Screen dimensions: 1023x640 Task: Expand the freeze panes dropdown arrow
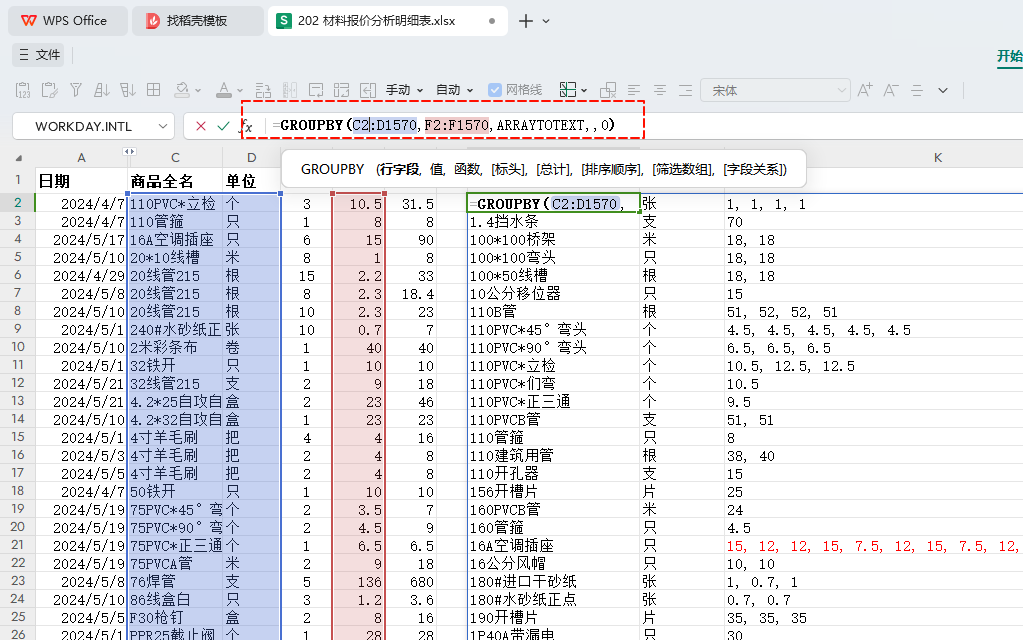click(584, 91)
